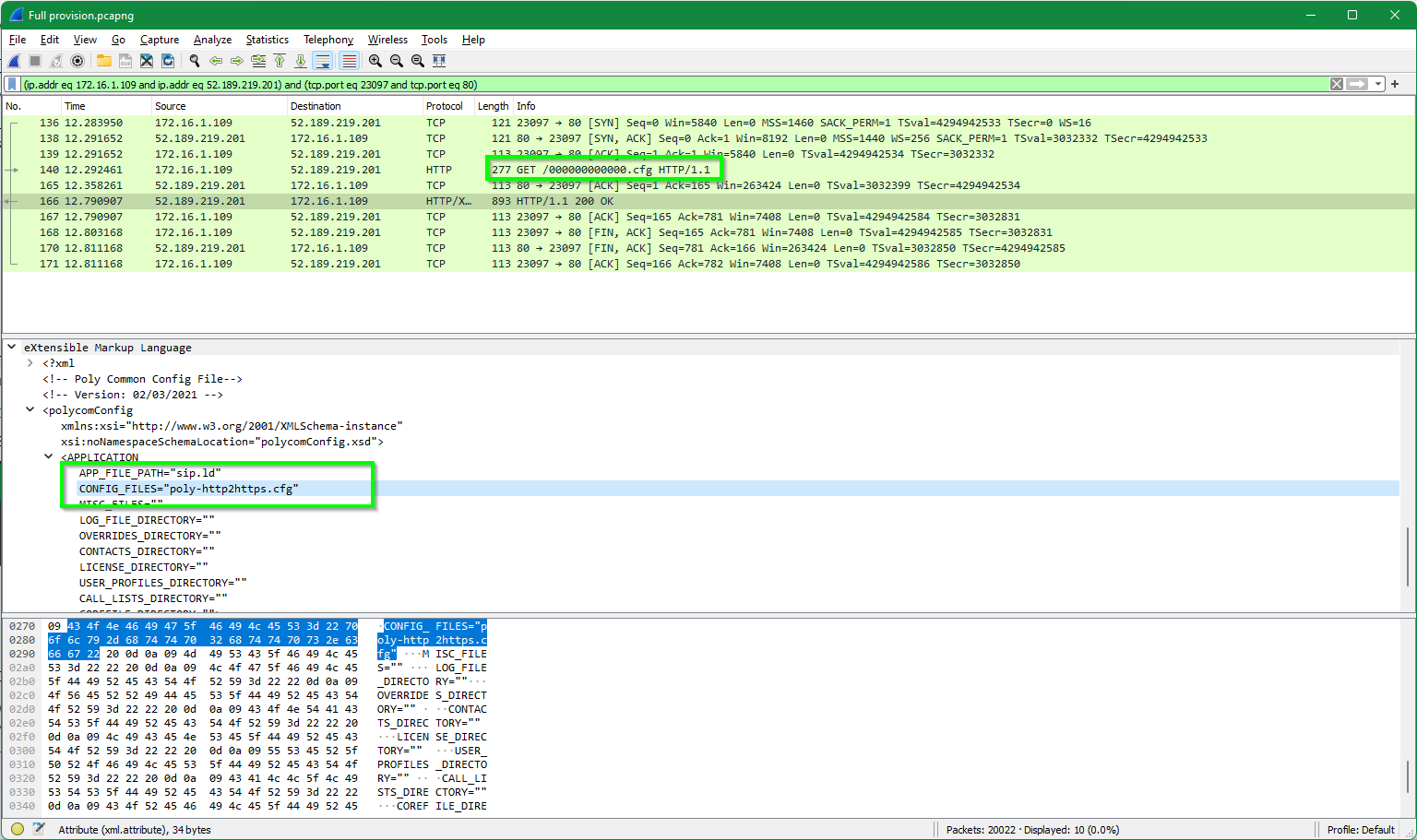Click the display filter bookmark icon
1417x840 pixels.
[12, 84]
